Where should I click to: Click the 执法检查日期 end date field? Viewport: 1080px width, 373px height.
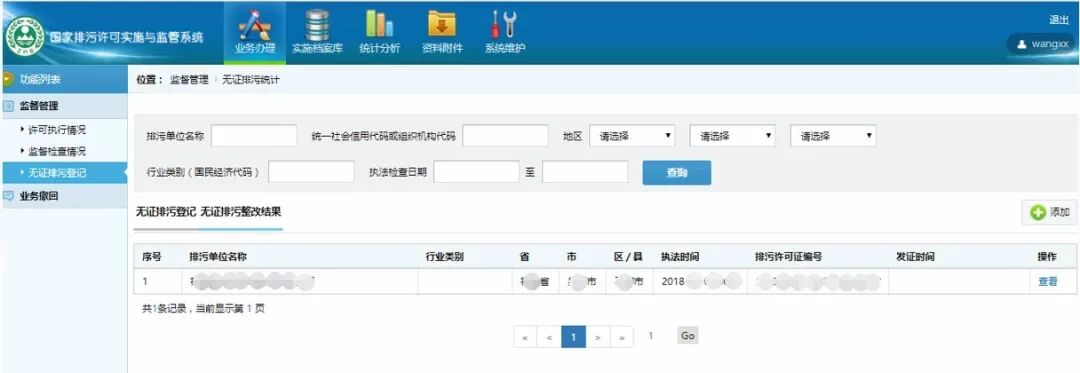pos(585,172)
